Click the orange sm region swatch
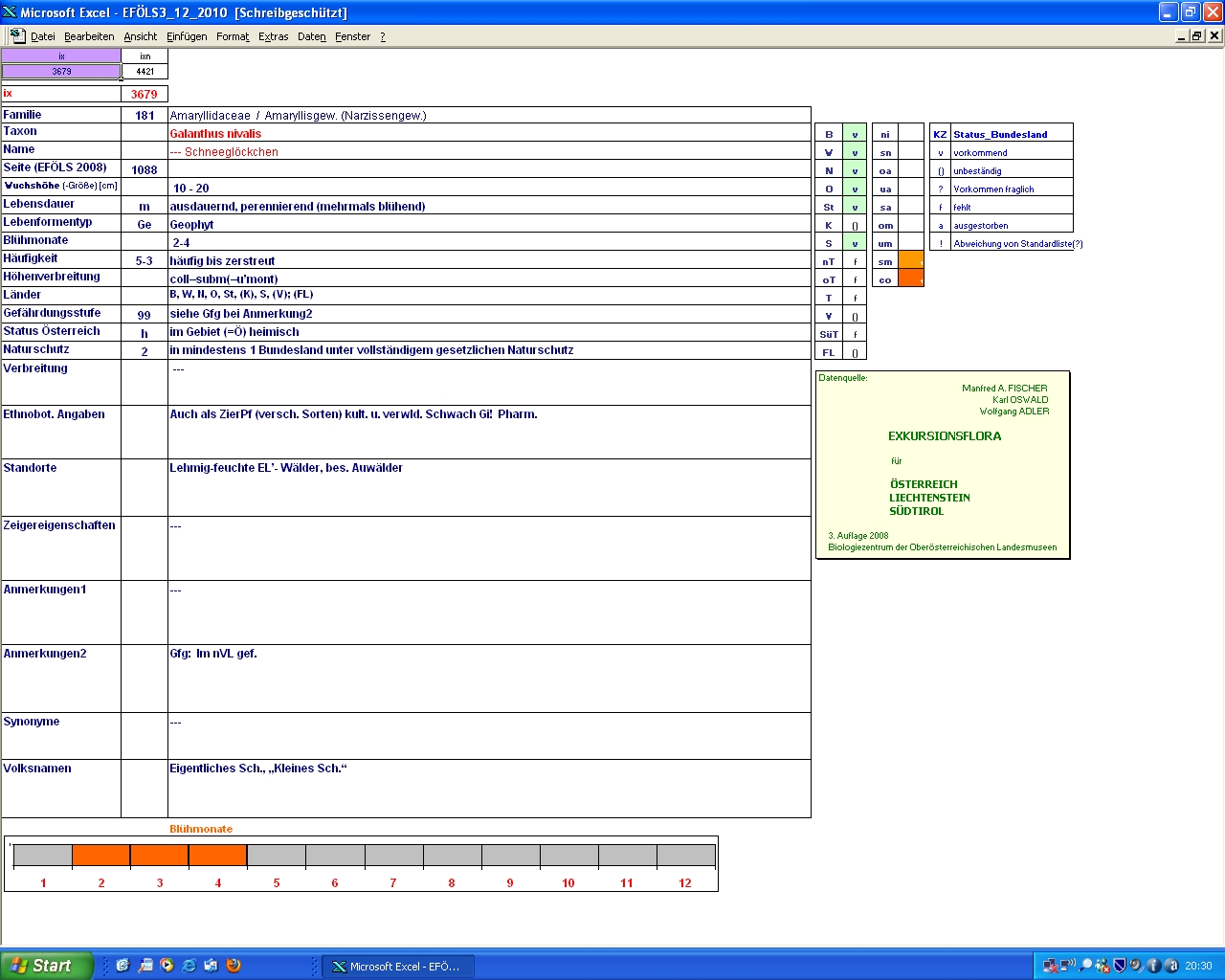The image size is (1225, 980). [x=911, y=260]
